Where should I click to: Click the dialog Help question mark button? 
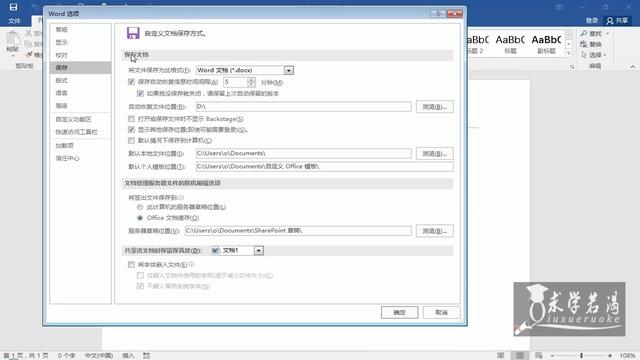point(438,13)
